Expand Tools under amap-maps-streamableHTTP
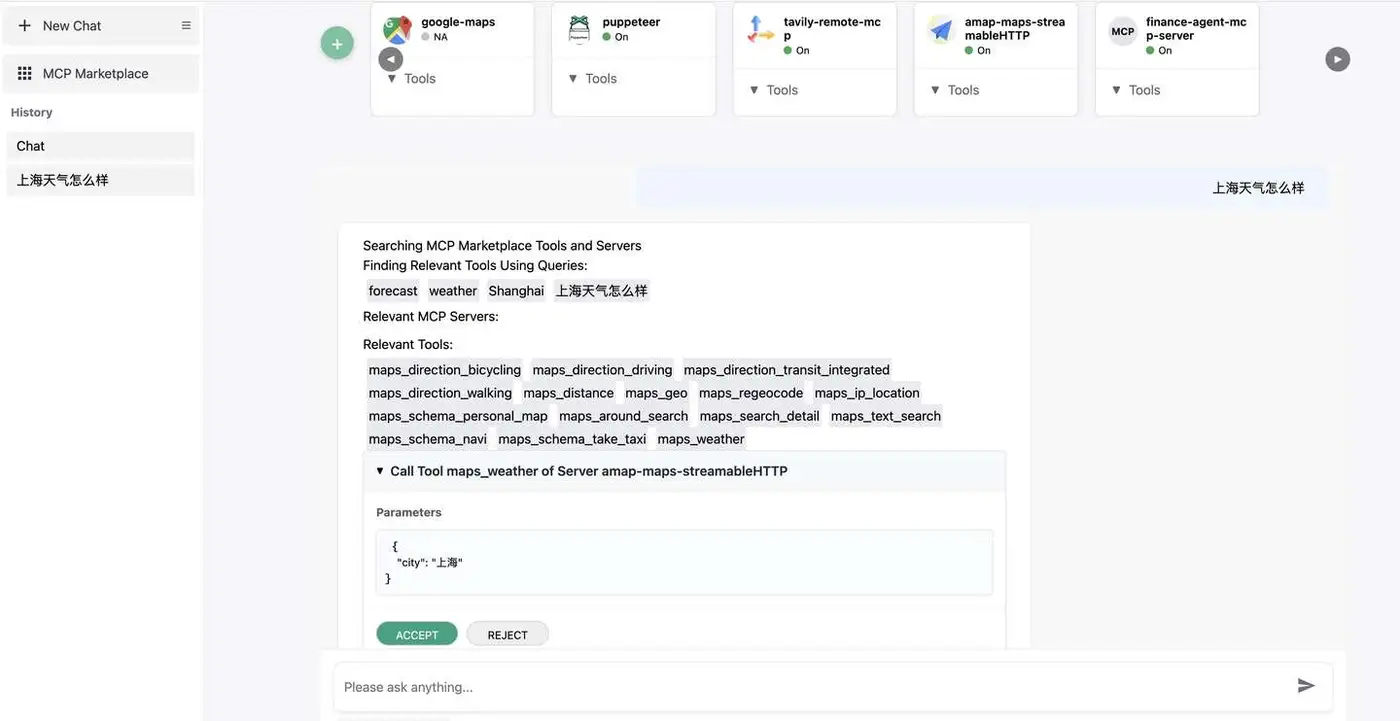This screenshot has width=1400, height=721. (954, 90)
